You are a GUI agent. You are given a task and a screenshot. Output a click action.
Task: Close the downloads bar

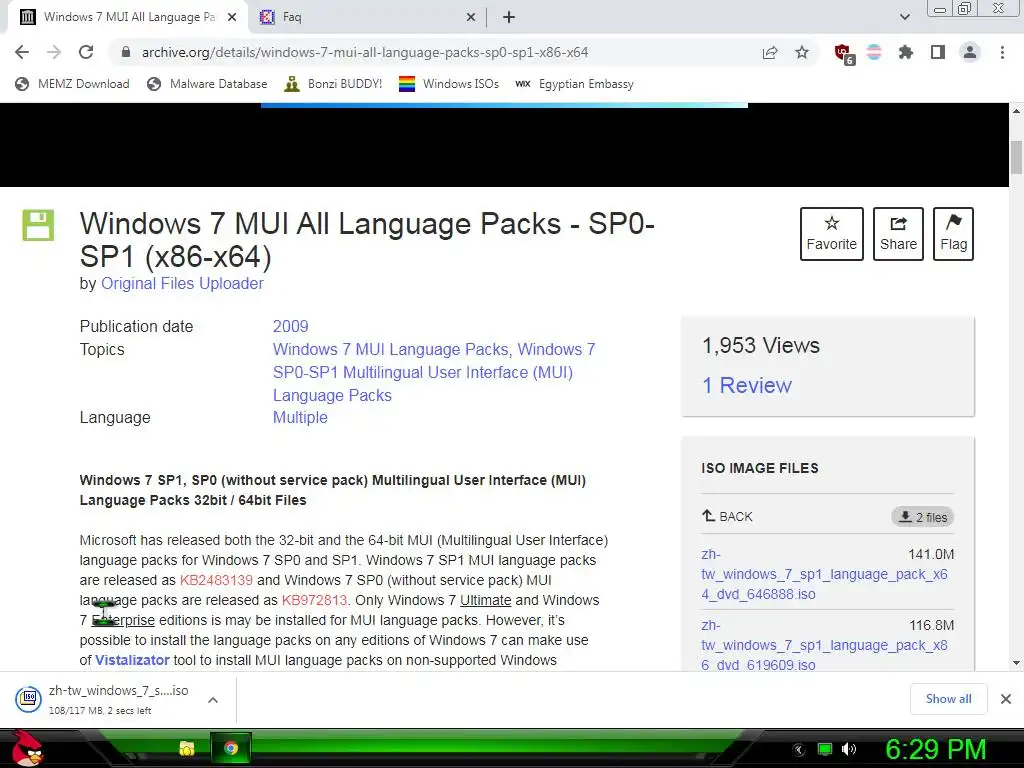click(x=1006, y=699)
